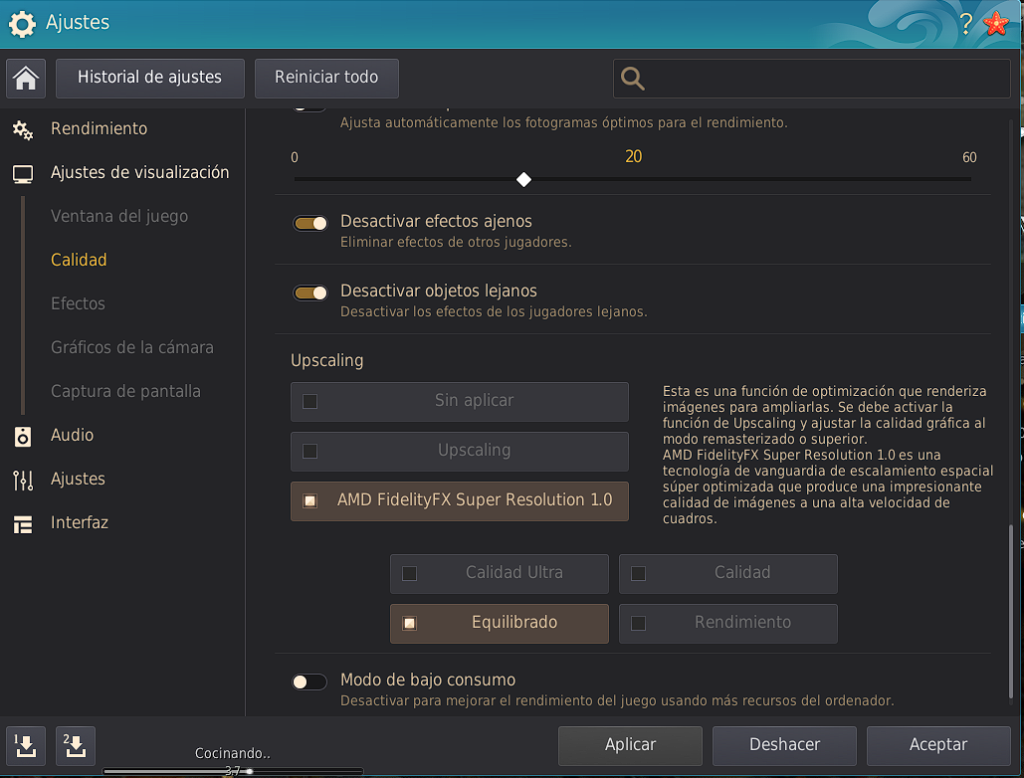Viewport: 1024px width, 778px height.
Task: Click the second import settings slot icon
Action: tap(75, 745)
